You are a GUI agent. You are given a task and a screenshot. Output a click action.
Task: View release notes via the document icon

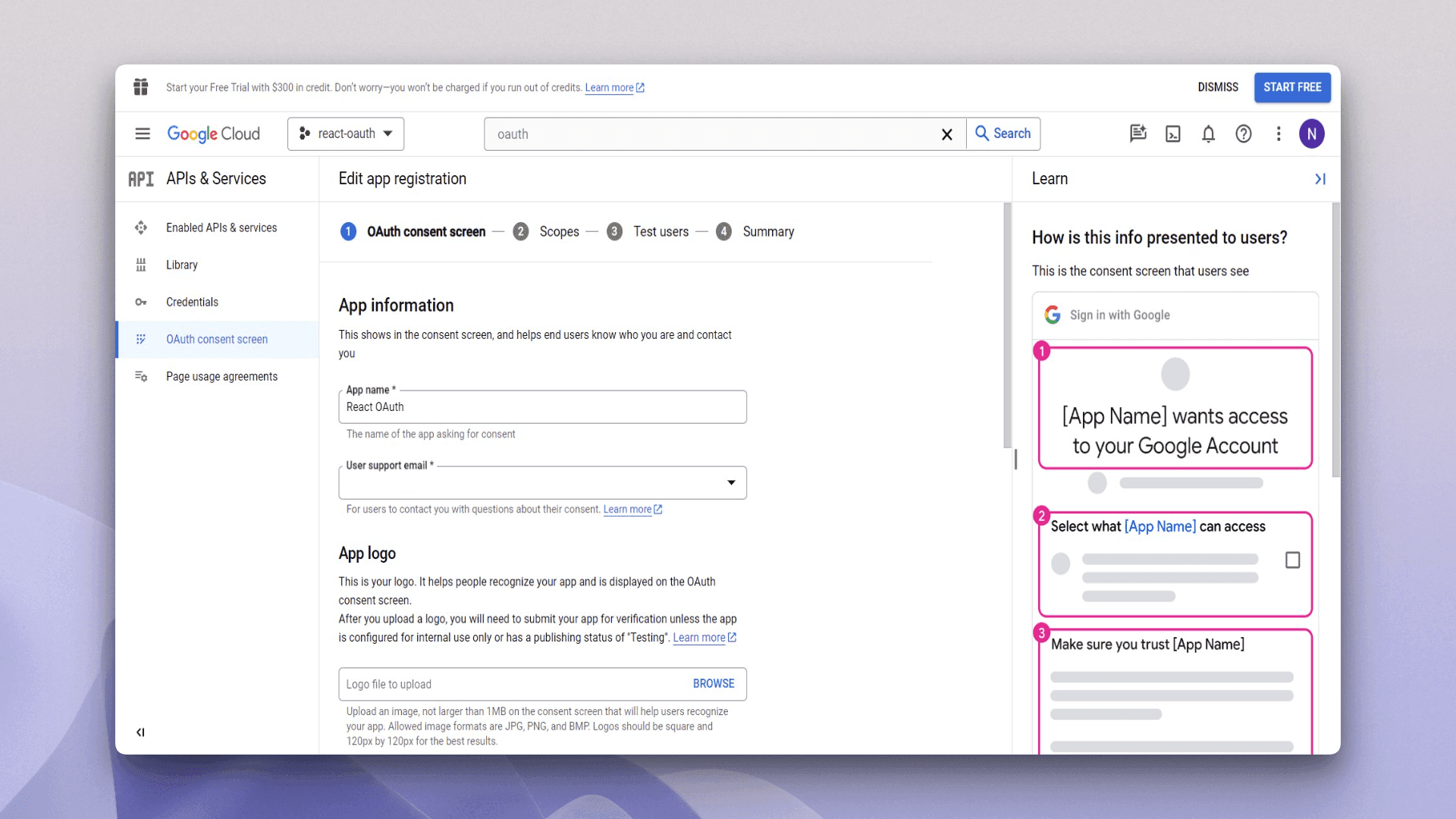(x=1137, y=133)
